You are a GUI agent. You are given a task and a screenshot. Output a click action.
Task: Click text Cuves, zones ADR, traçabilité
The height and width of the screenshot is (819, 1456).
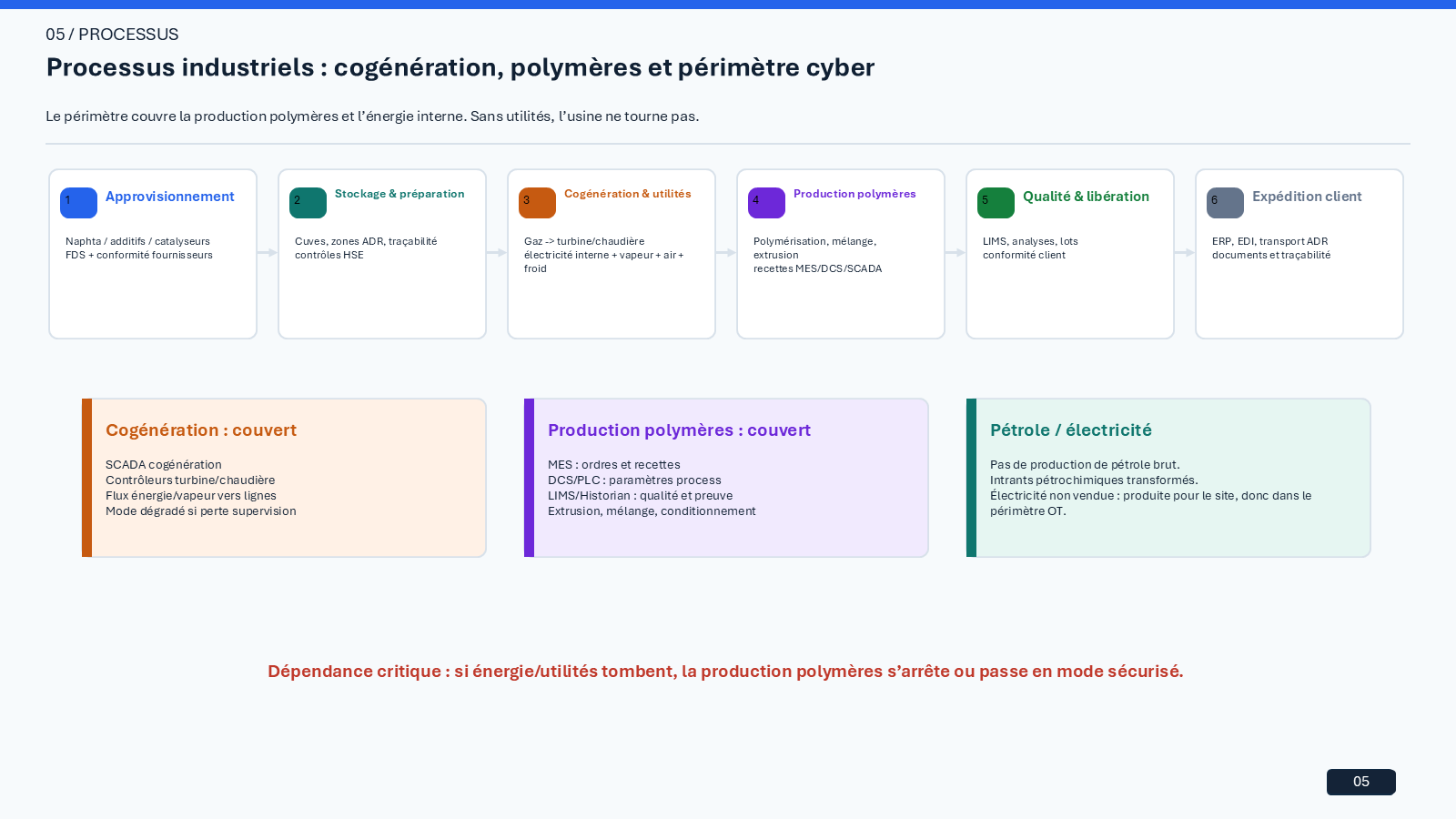coord(366,241)
